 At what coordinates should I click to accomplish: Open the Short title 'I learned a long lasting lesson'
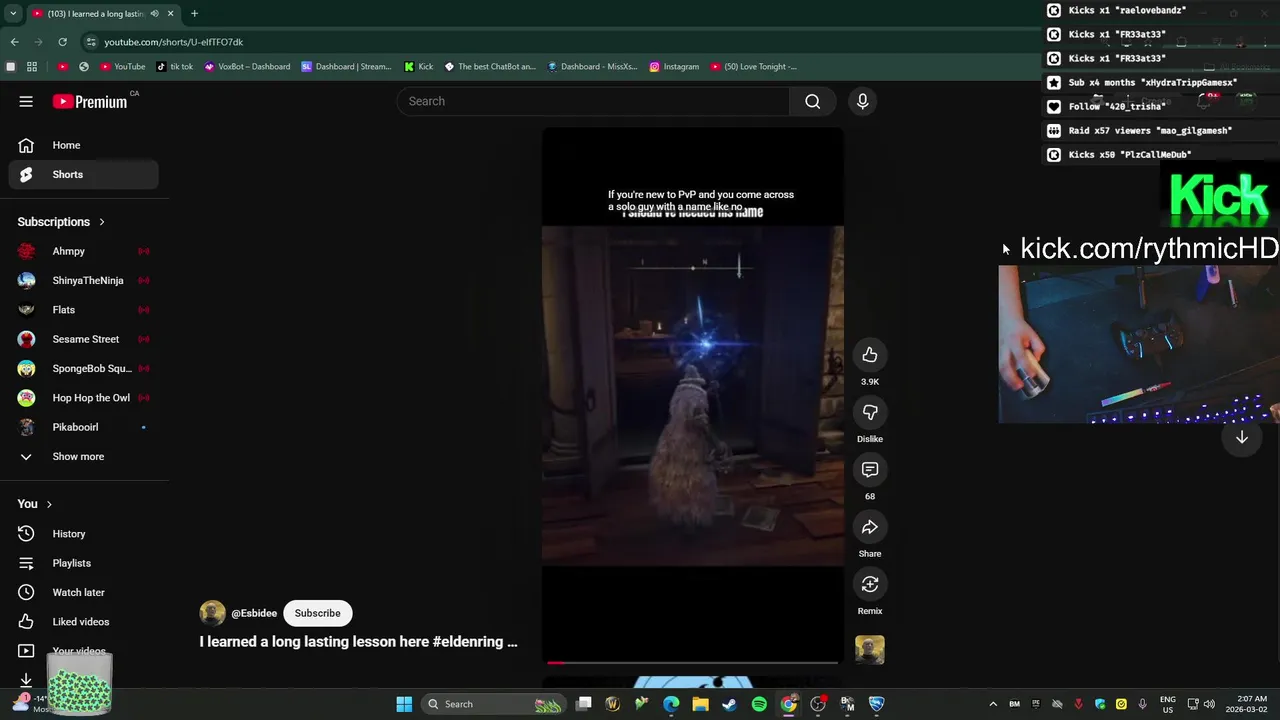[x=358, y=642]
